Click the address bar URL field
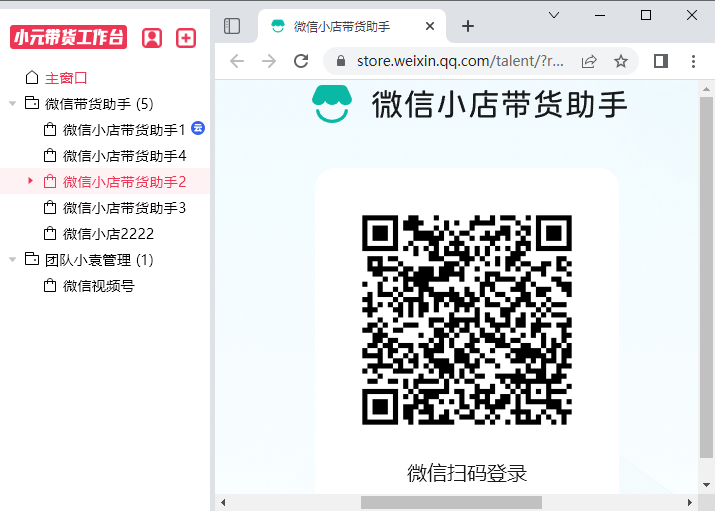 click(460, 61)
